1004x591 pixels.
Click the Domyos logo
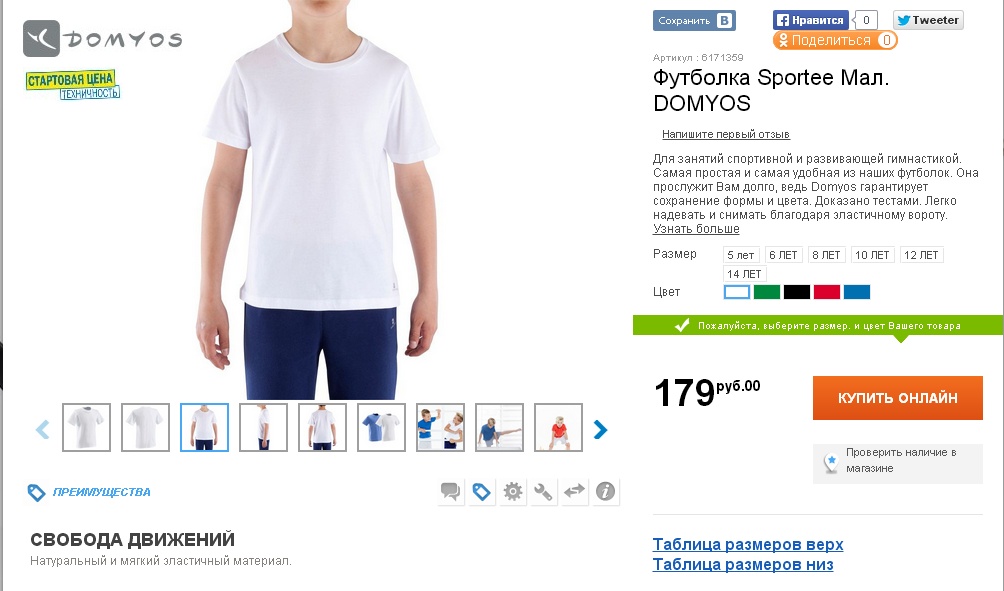tap(102, 39)
